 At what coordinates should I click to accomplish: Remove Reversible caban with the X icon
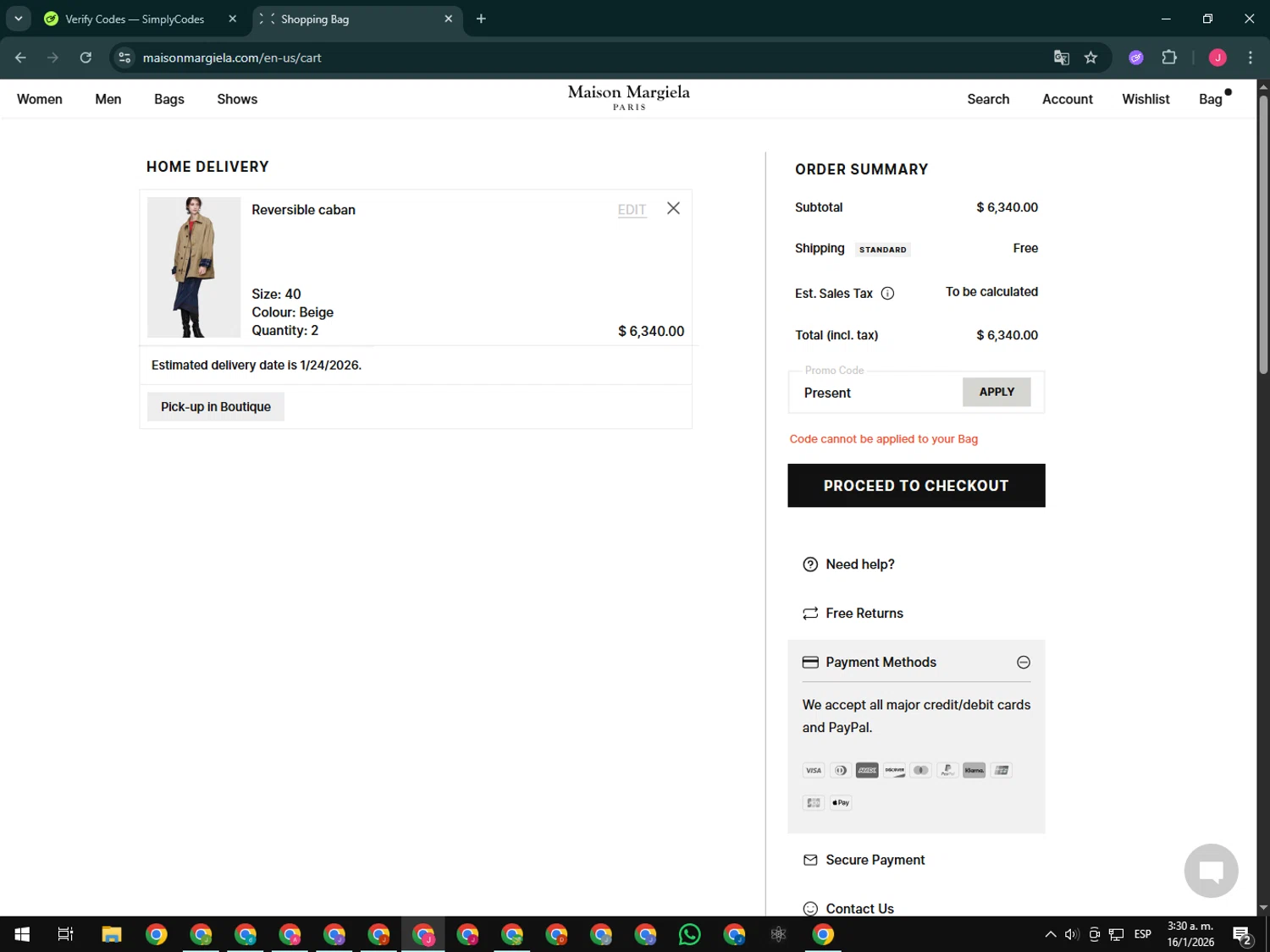(673, 208)
